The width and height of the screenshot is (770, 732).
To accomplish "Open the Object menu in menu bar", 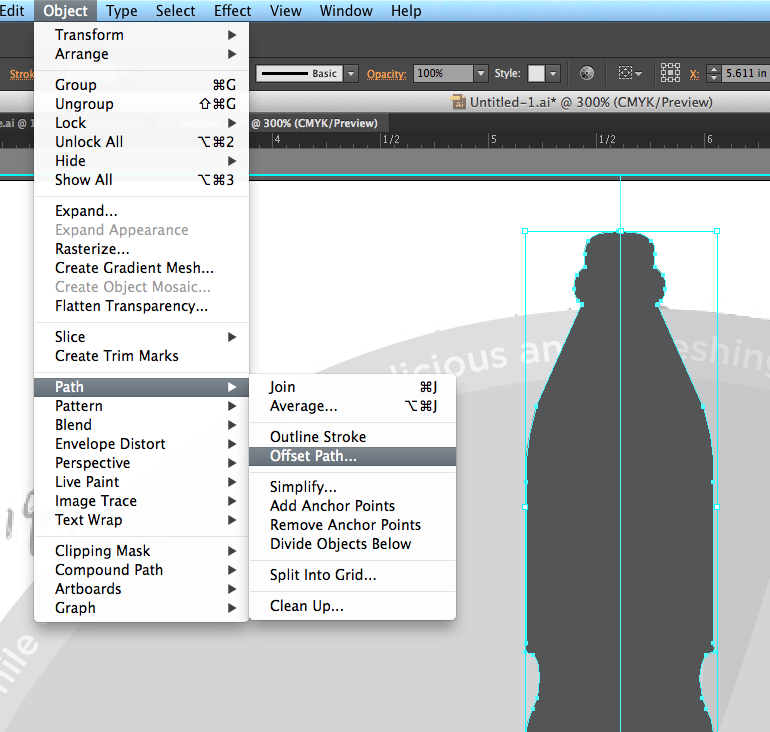I will coord(65,10).
